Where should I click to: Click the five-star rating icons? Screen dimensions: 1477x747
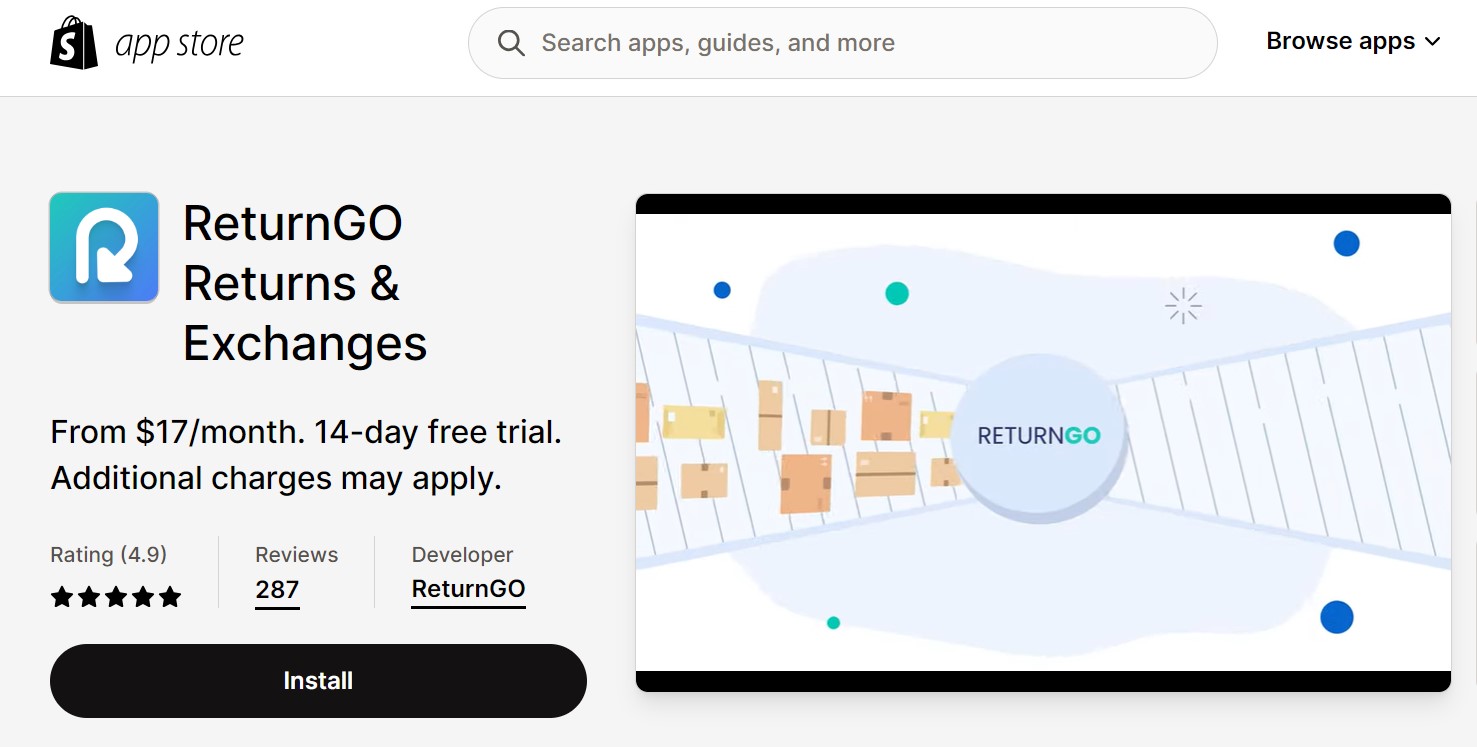(x=116, y=597)
